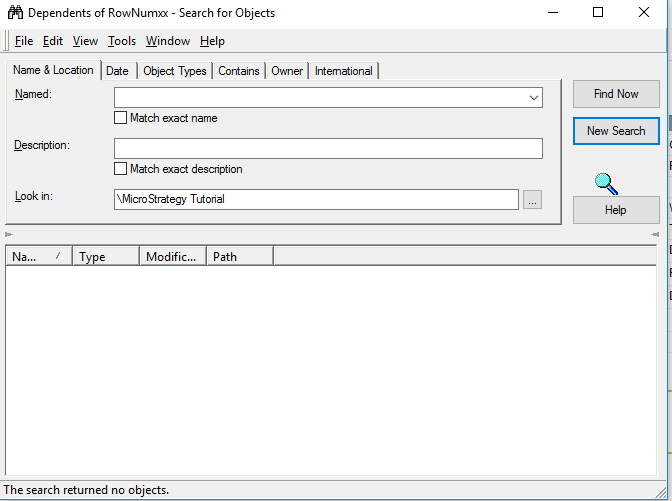Click the window resize grip corner
672x501 pixels.
click(660, 492)
